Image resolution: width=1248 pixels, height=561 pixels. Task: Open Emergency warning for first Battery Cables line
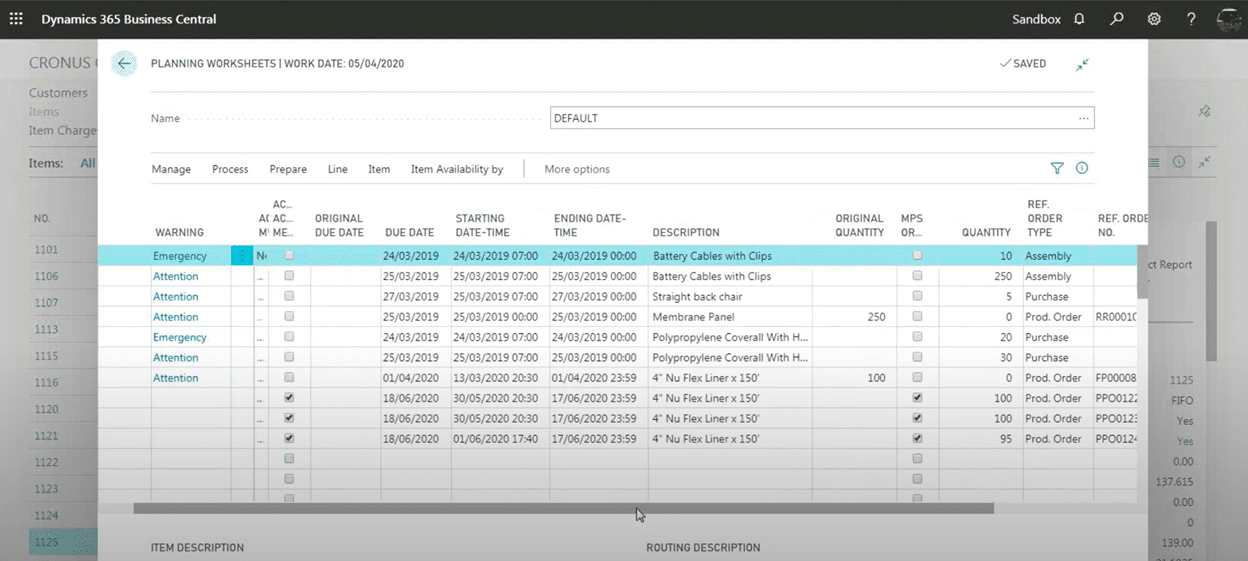point(180,256)
